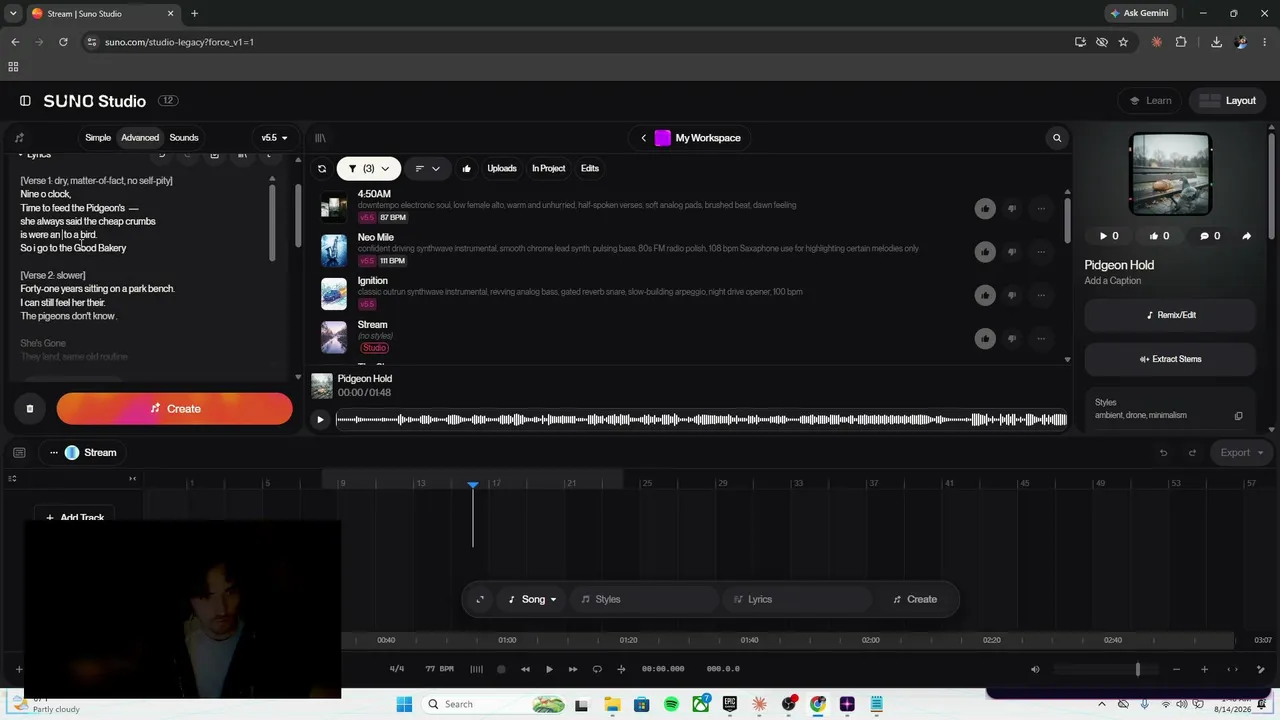Click Add Track in the timeline
This screenshot has width=1280, height=720.
[75, 517]
